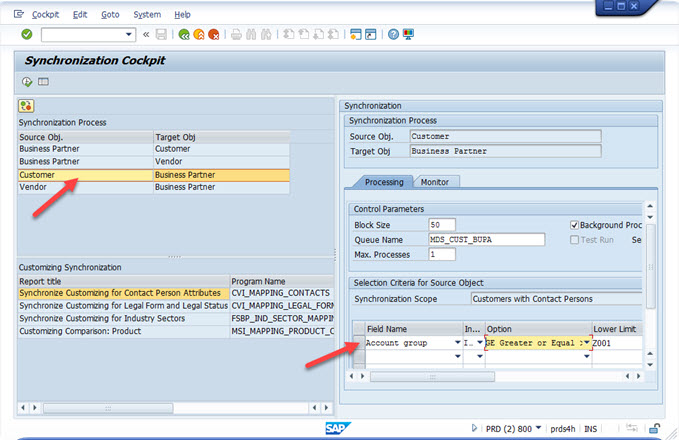This screenshot has height=440, width=679.
Task: Switch to the Processing tab
Action: click(384, 182)
